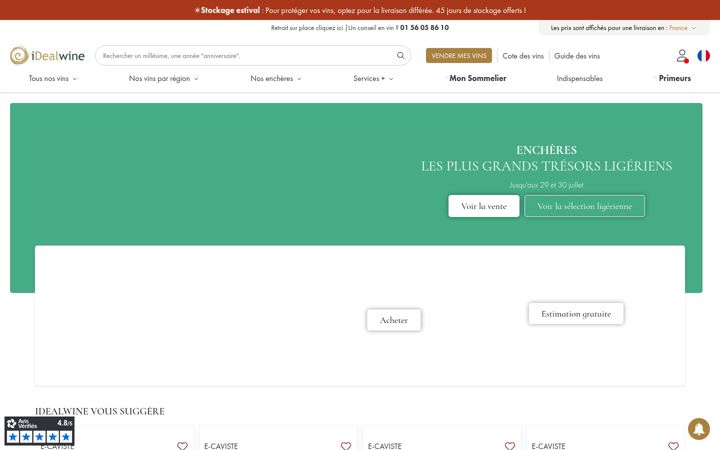Click the search magnifier icon
720x450 pixels.
point(400,56)
